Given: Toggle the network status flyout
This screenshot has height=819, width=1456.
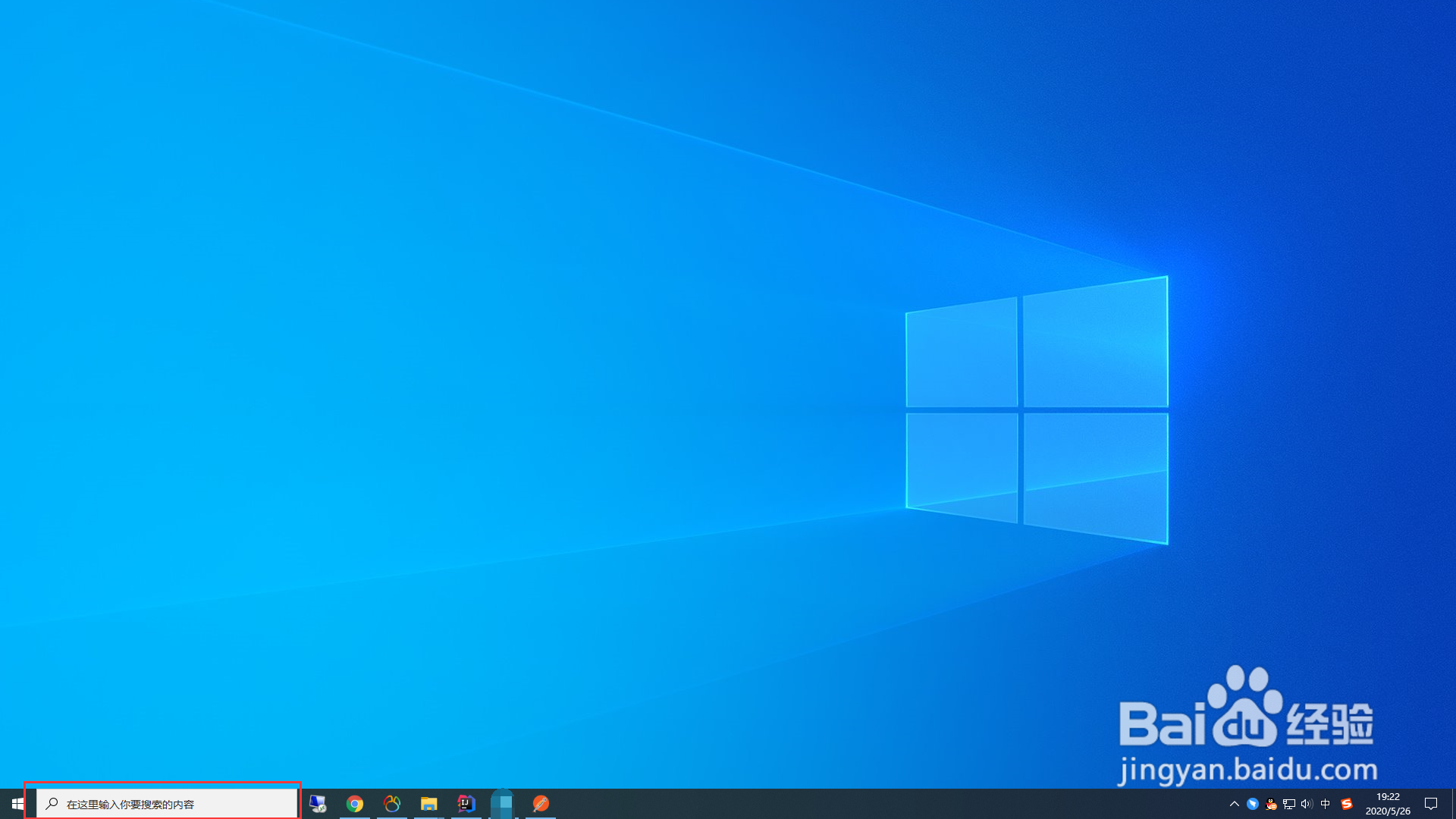Looking at the screenshot, I should click(x=1289, y=804).
